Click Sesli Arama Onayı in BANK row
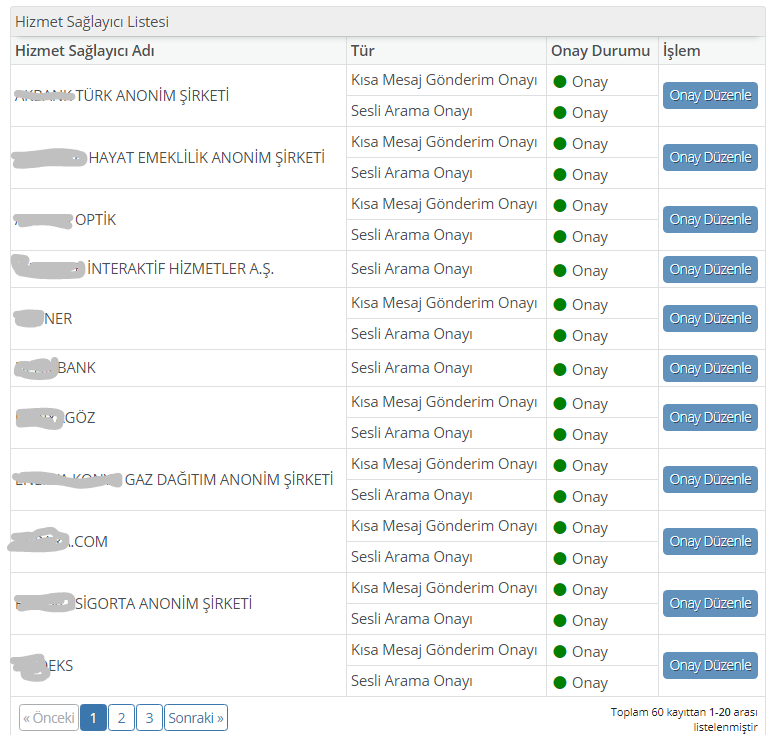Screen dimensions: 774x735 (x=412, y=368)
